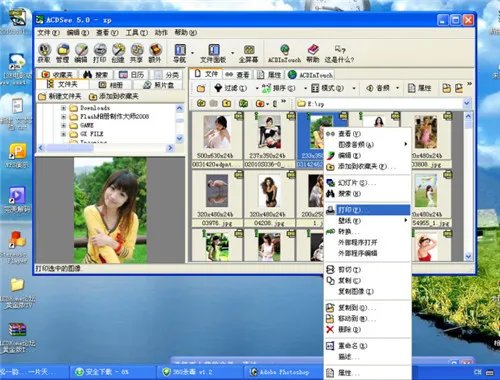Open the 编辑 menu in the menu bar
This screenshot has height=380, width=500.
(78, 33)
